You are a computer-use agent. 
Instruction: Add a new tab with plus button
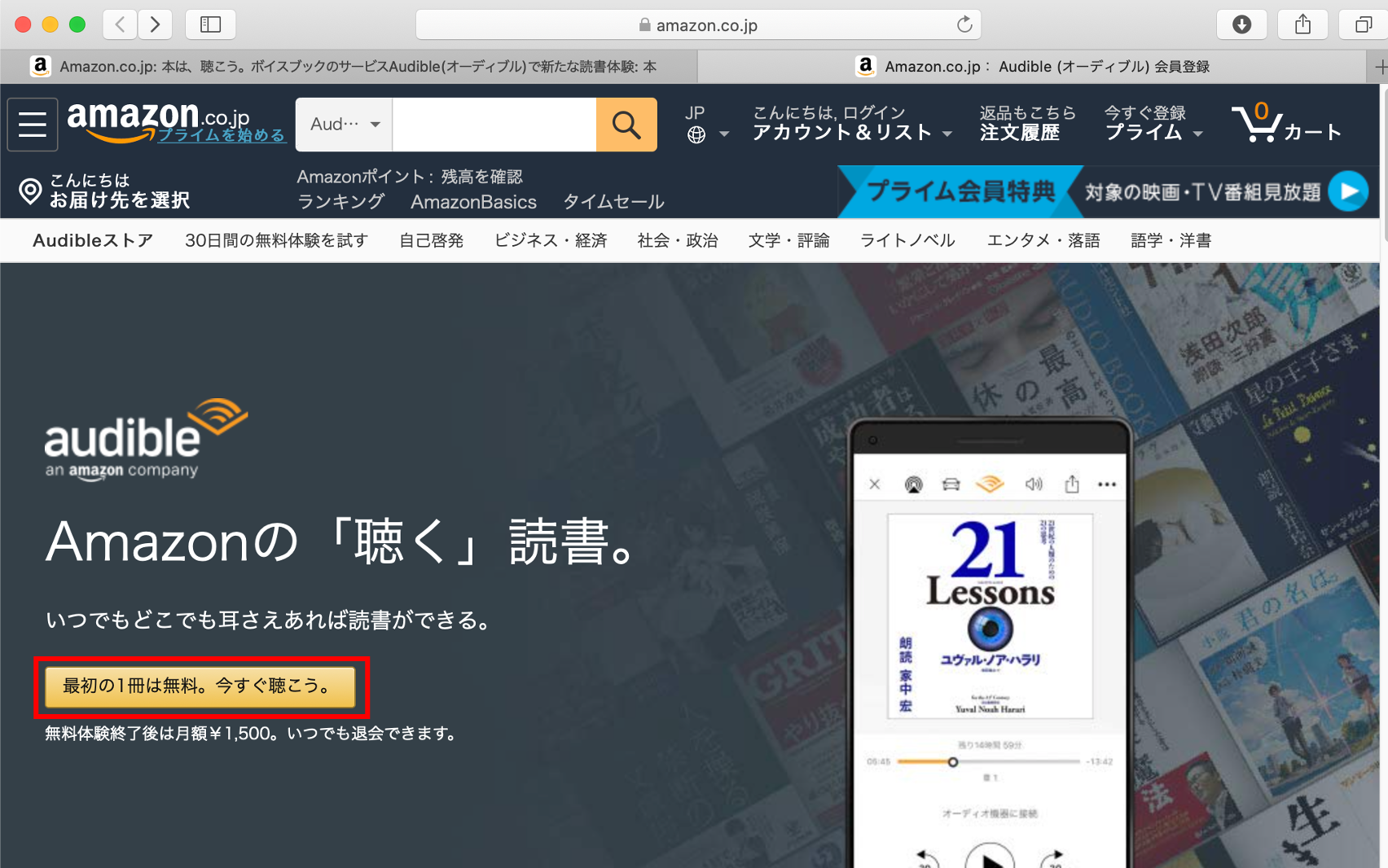[1380, 67]
